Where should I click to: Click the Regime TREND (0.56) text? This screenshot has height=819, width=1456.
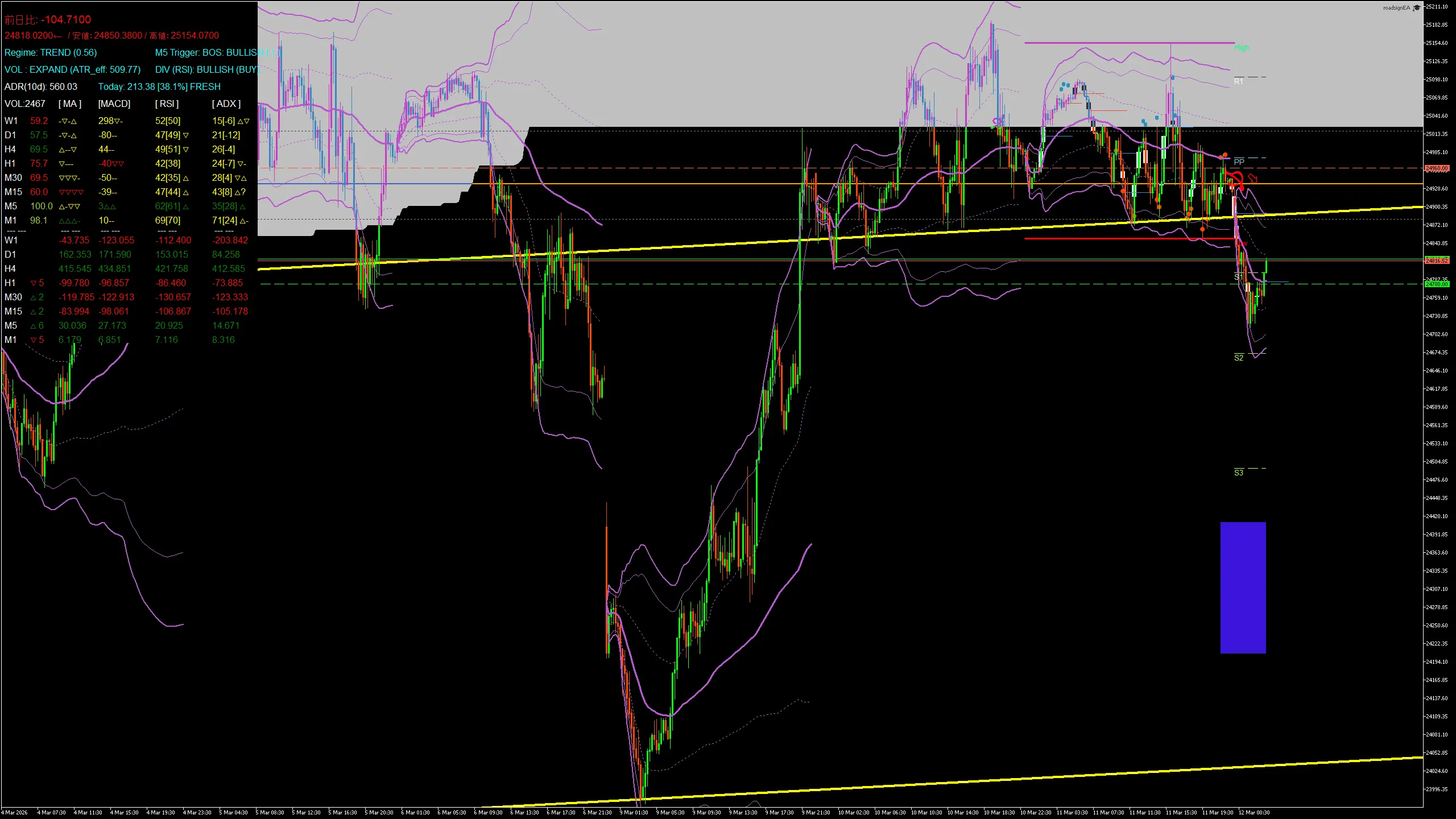pyautogui.click(x=51, y=52)
